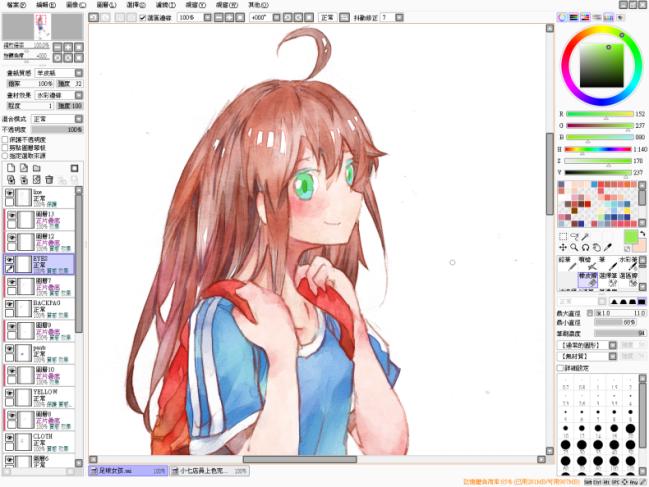Screen dimensions: 649x487
Task: Swap foreground and background colors arrow
Action: click(642, 234)
